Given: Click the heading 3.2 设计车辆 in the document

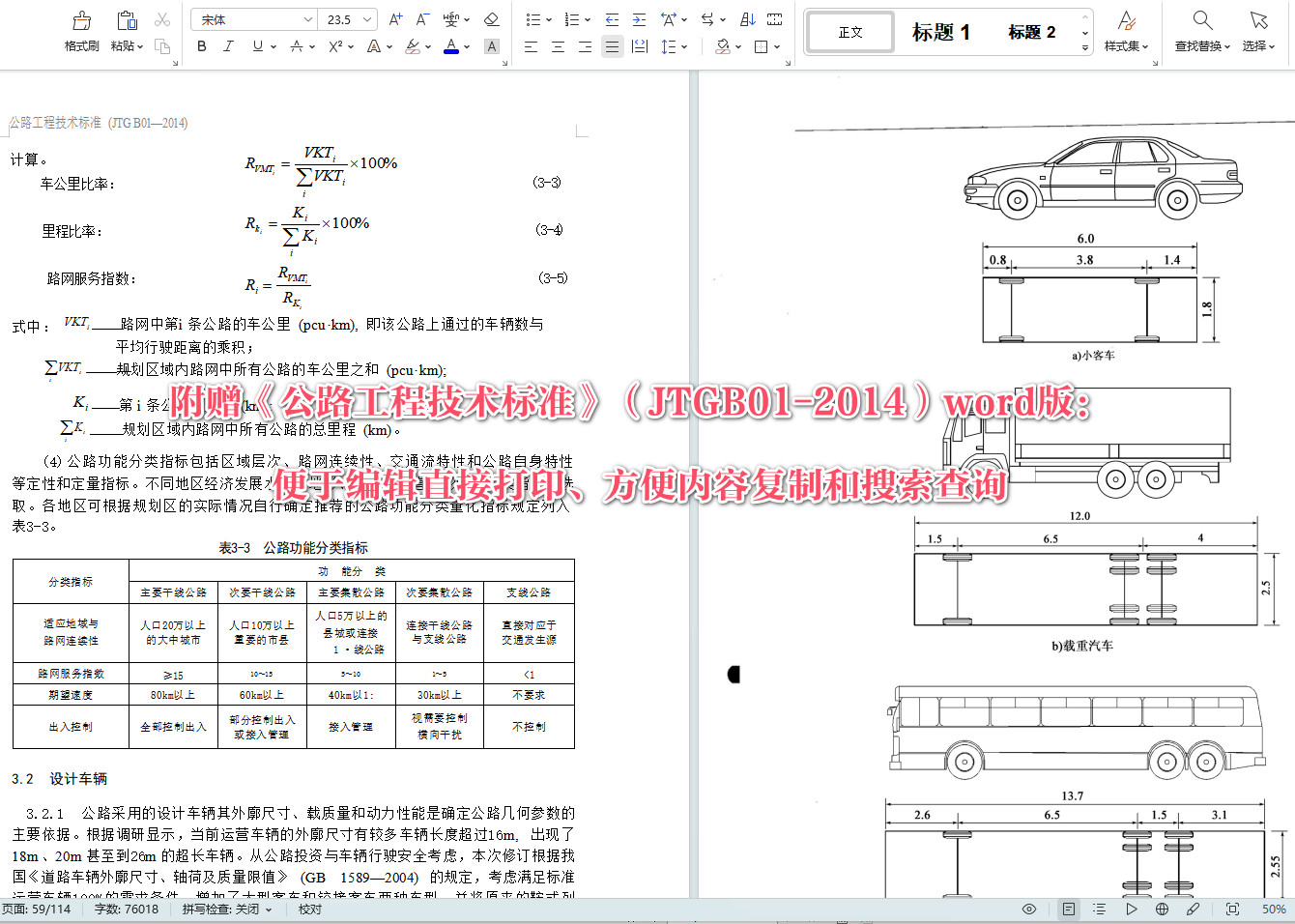Looking at the screenshot, I should click(x=59, y=779).
